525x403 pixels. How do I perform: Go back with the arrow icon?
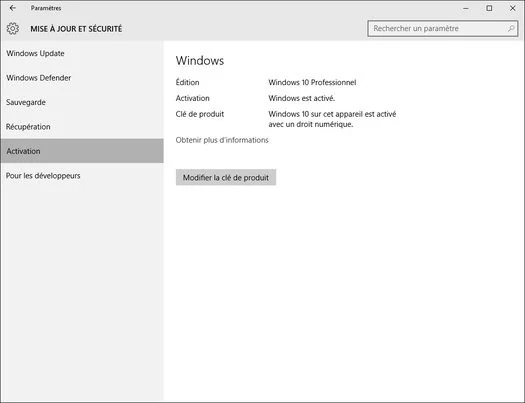point(13,8)
